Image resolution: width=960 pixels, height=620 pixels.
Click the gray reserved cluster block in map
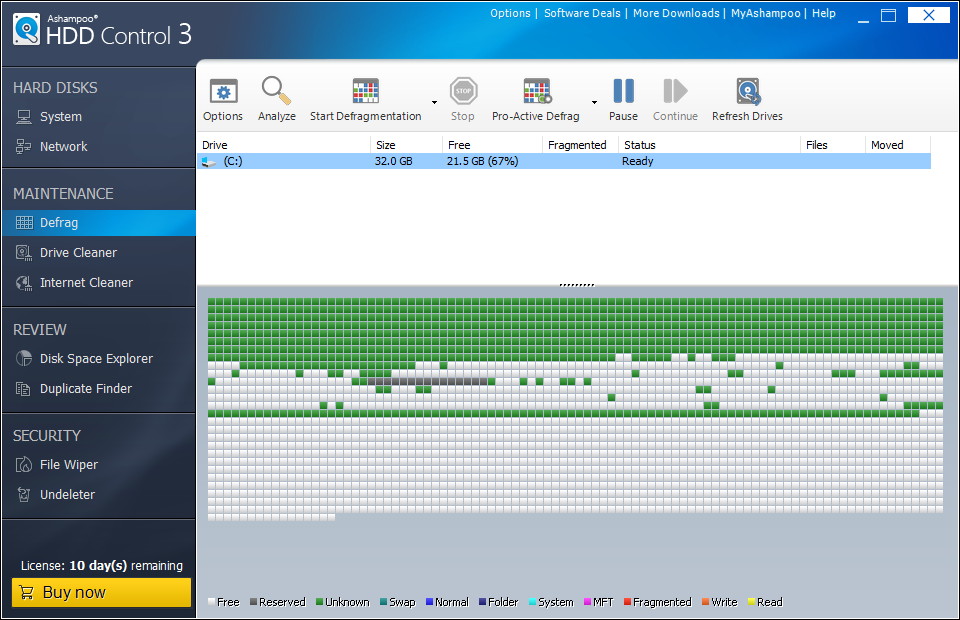tap(428, 381)
